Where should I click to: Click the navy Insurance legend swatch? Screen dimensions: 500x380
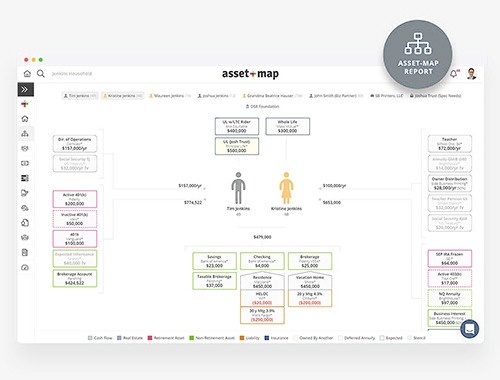(x=266, y=338)
